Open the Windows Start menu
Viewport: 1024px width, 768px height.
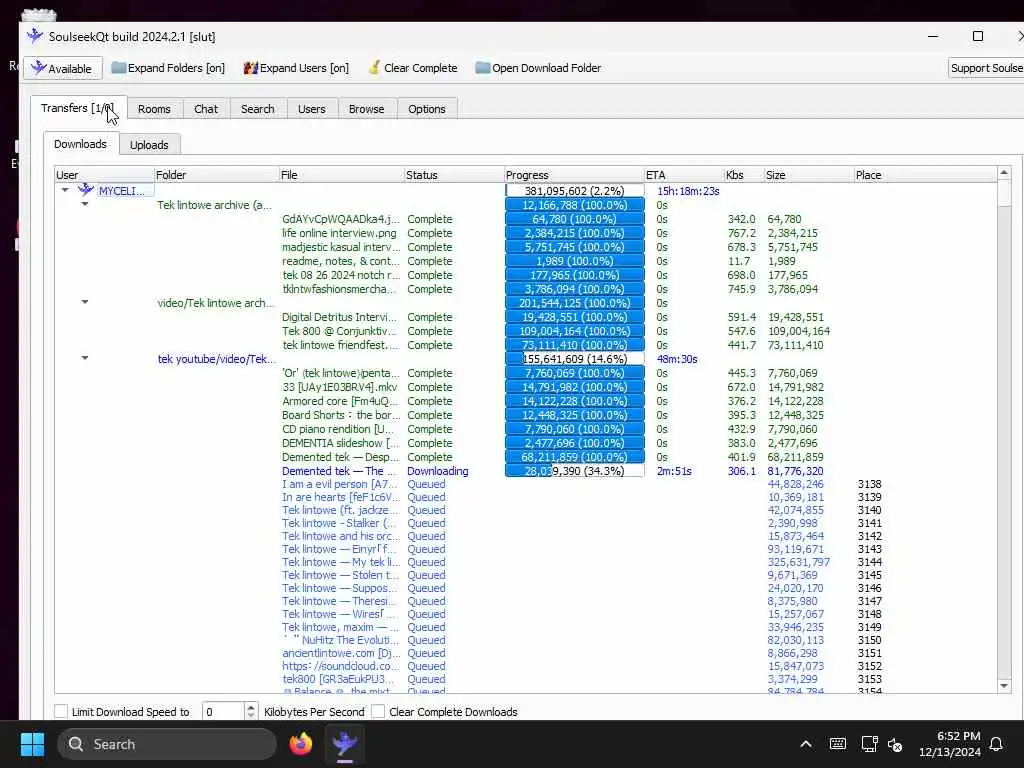(32, 744)
